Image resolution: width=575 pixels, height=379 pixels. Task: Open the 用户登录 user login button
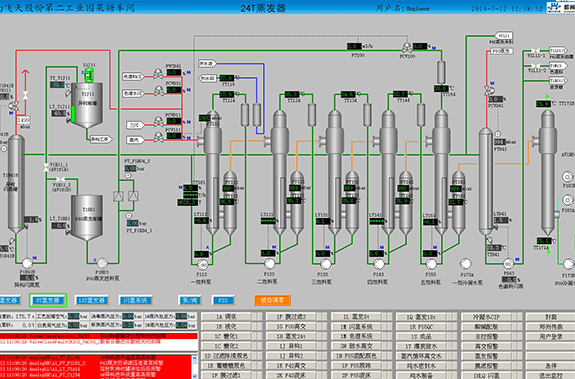550,336
